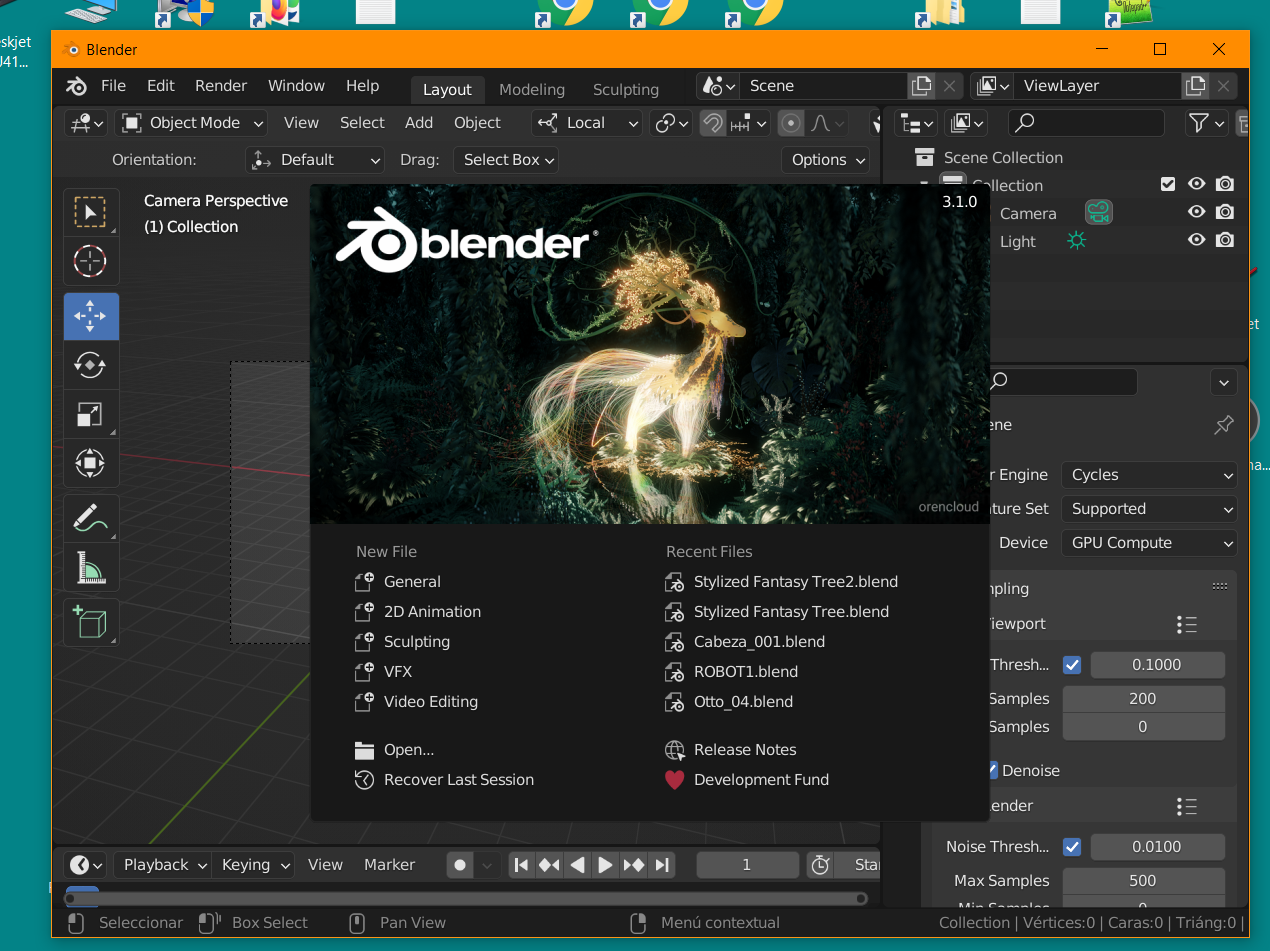Open the Device GPU Compute dropdown
Image resolution: width=1270 pixels, height=951 pixels.
click(x=1149, y=543)
